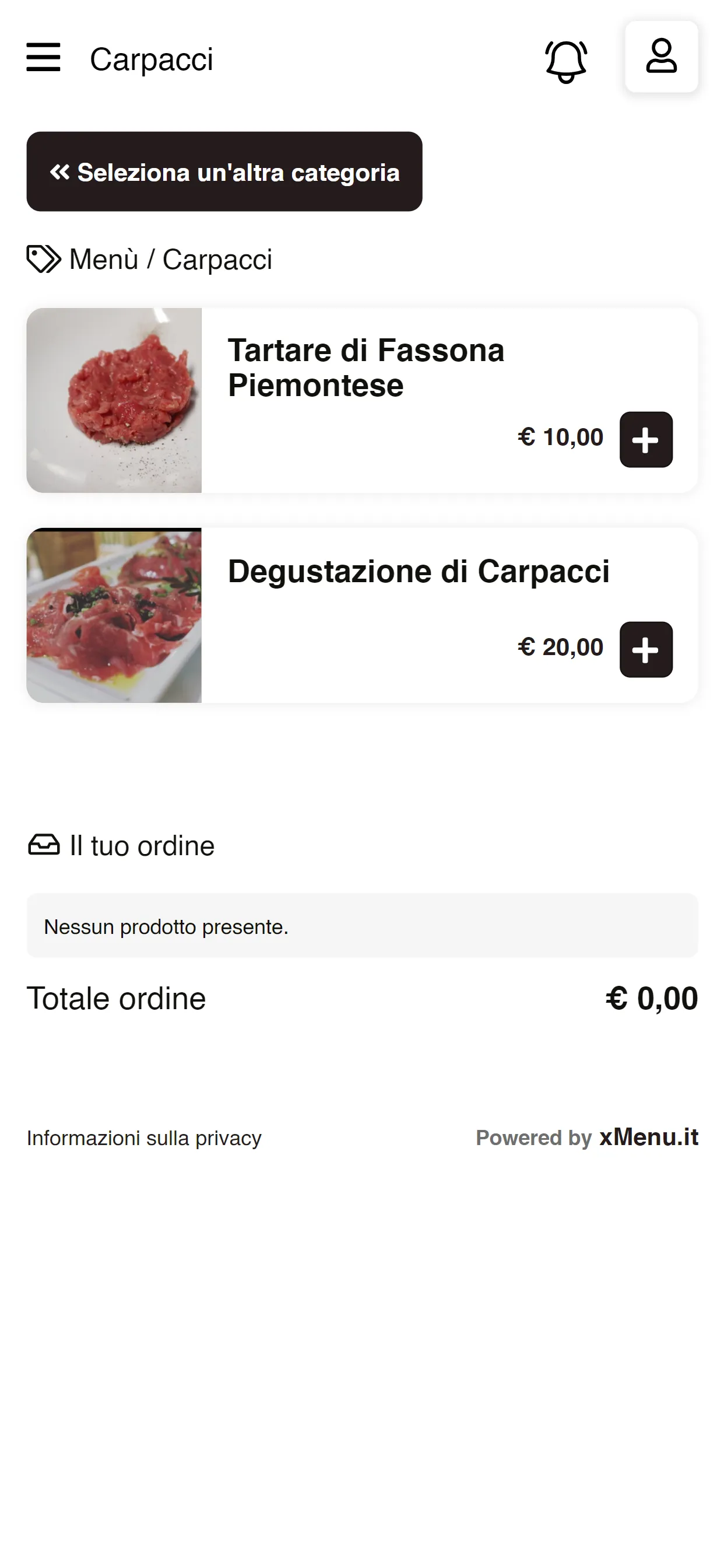Add Tartare di Fassona Piemontese to order
The image size is (724, 1568).
(x=646, y=439)
